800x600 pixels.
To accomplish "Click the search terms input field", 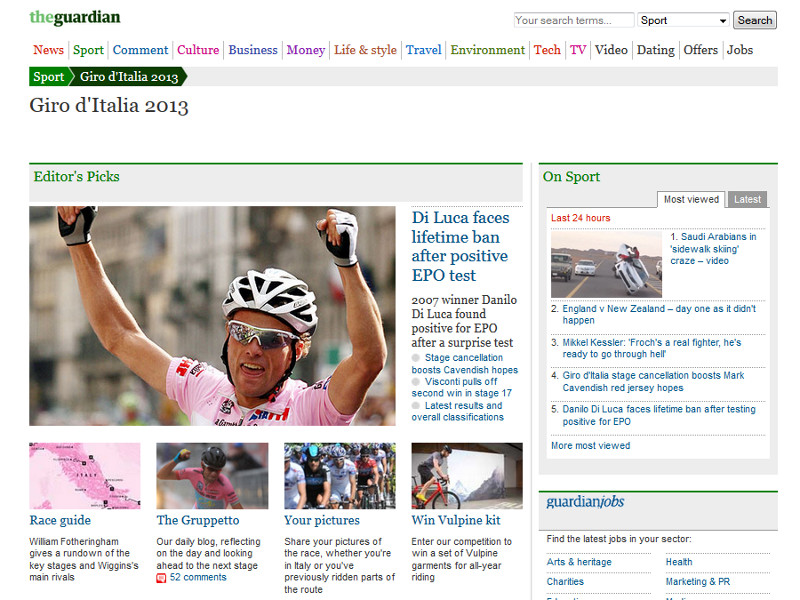I will point(573,20).
